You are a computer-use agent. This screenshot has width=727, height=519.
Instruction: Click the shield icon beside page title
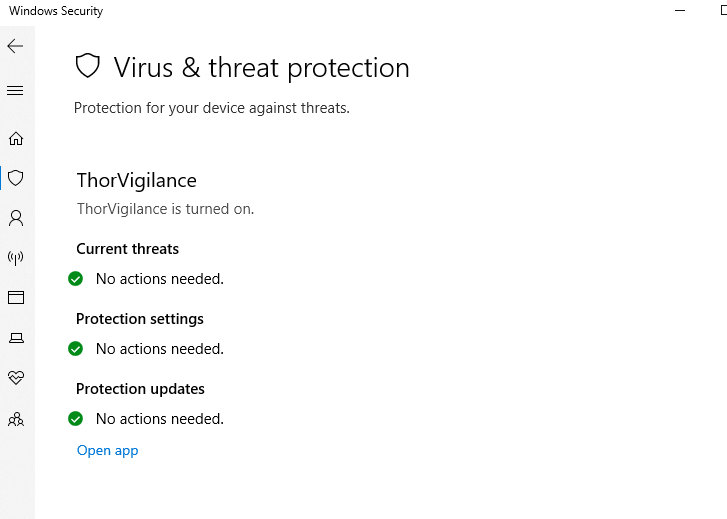tap(88, 67)
